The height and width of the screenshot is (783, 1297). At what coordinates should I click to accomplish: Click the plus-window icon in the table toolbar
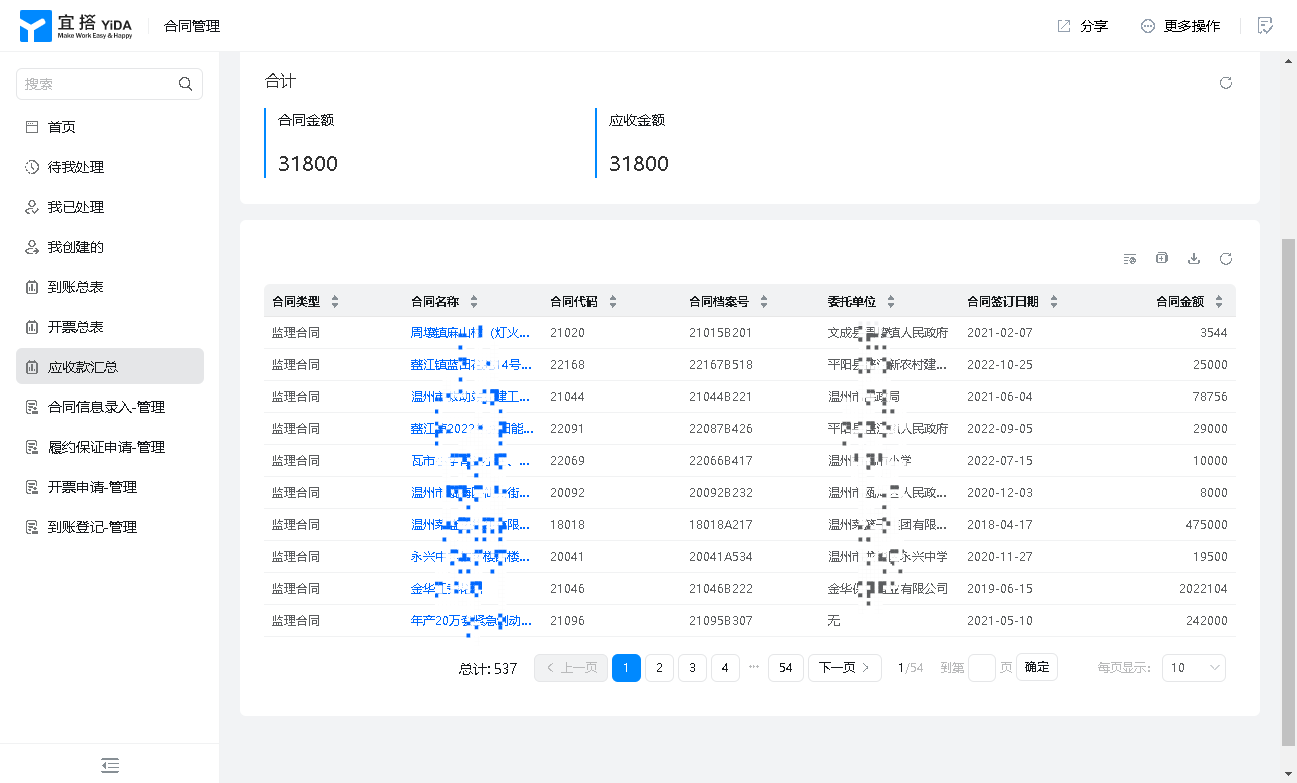click(1162, 259)
